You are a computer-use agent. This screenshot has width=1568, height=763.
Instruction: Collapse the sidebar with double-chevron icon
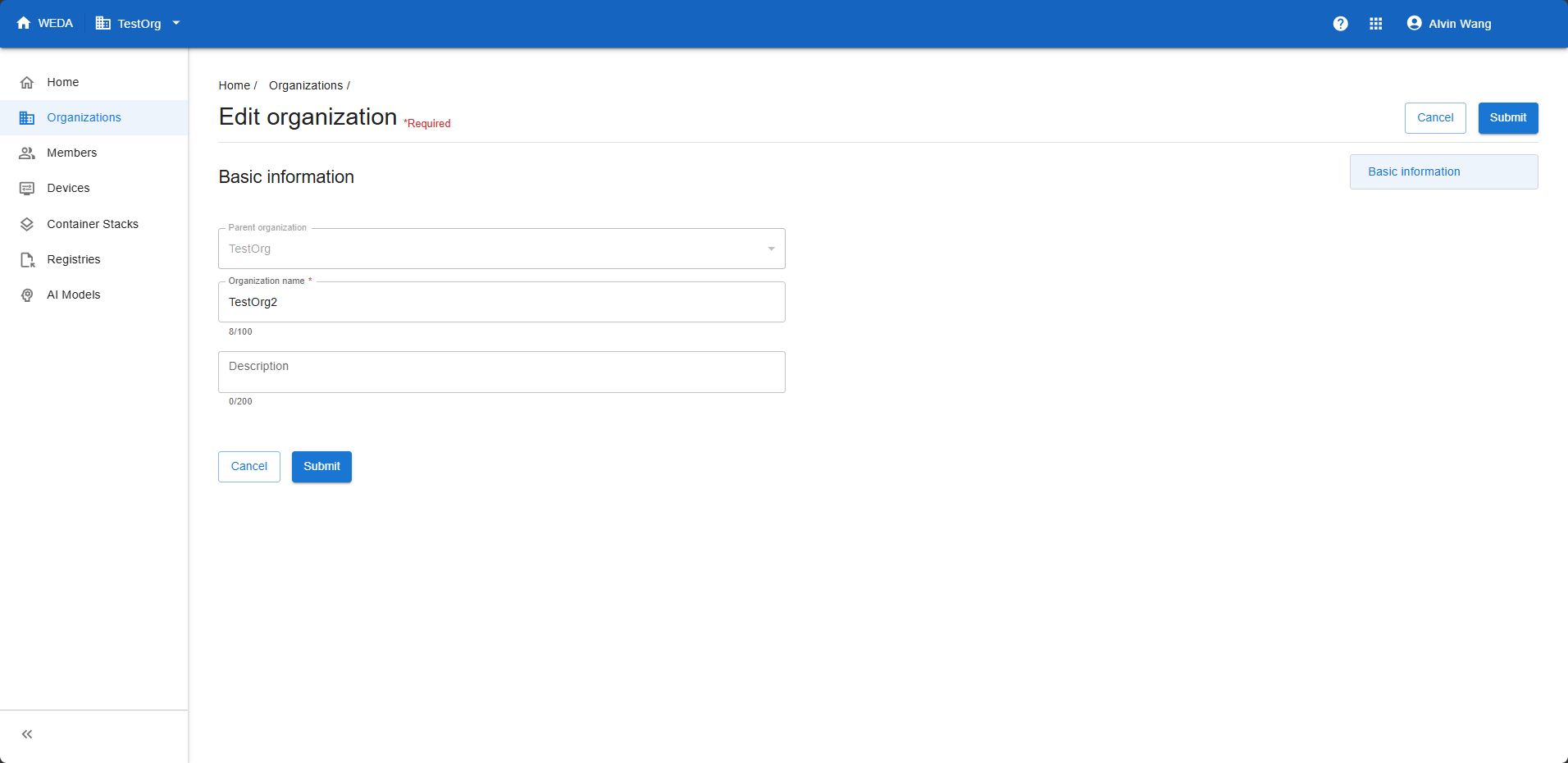pyautogui.click(x=27, y=734)
